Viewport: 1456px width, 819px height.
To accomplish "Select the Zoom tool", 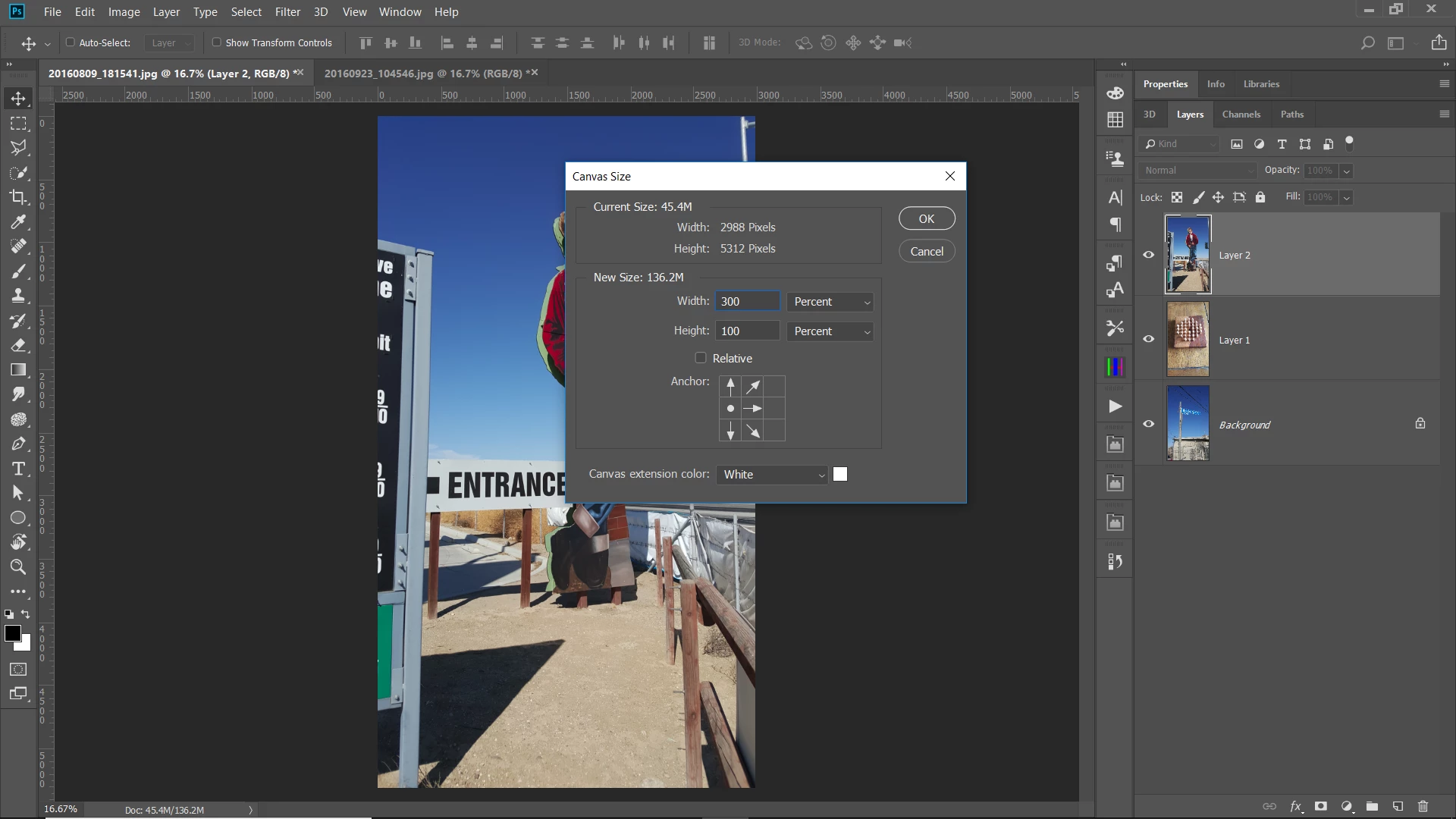I will tap(18, 566).
